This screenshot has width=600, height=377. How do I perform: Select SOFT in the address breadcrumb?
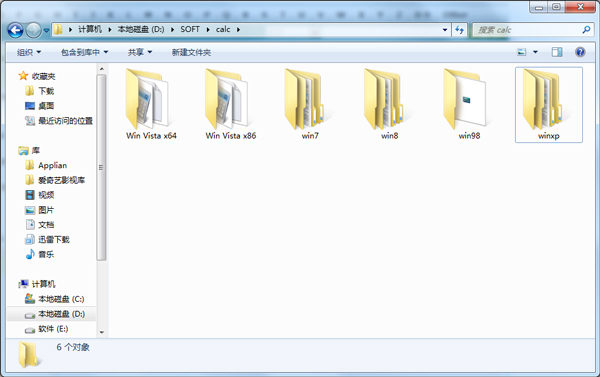click(190, 29)
